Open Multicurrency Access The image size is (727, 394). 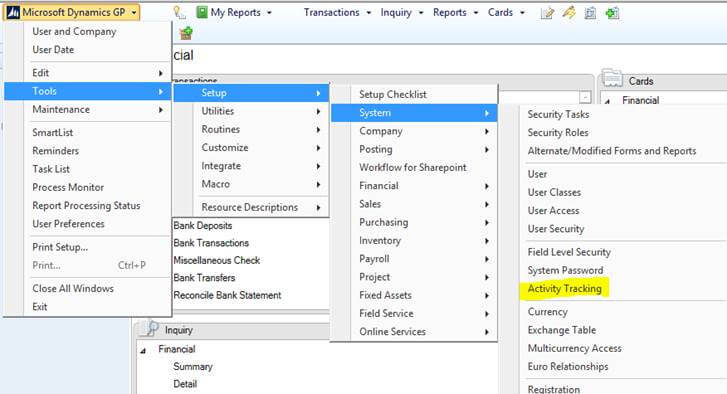(x=574, y=348)
